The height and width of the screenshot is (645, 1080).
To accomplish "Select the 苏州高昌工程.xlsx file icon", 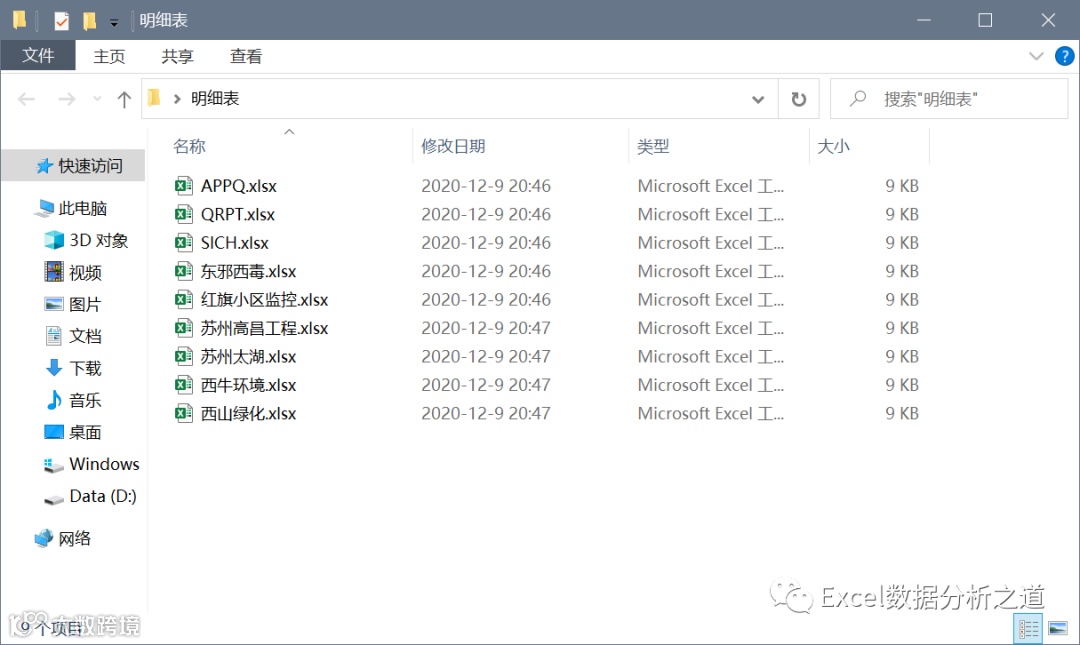I will (x=183, y=328).
